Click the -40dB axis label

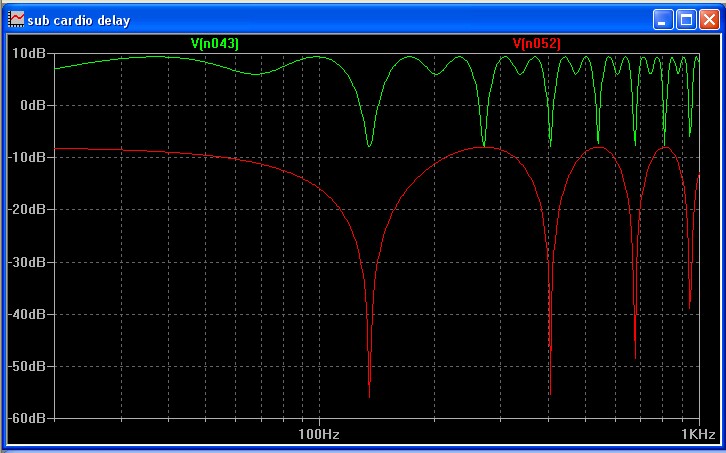(27, 314)
